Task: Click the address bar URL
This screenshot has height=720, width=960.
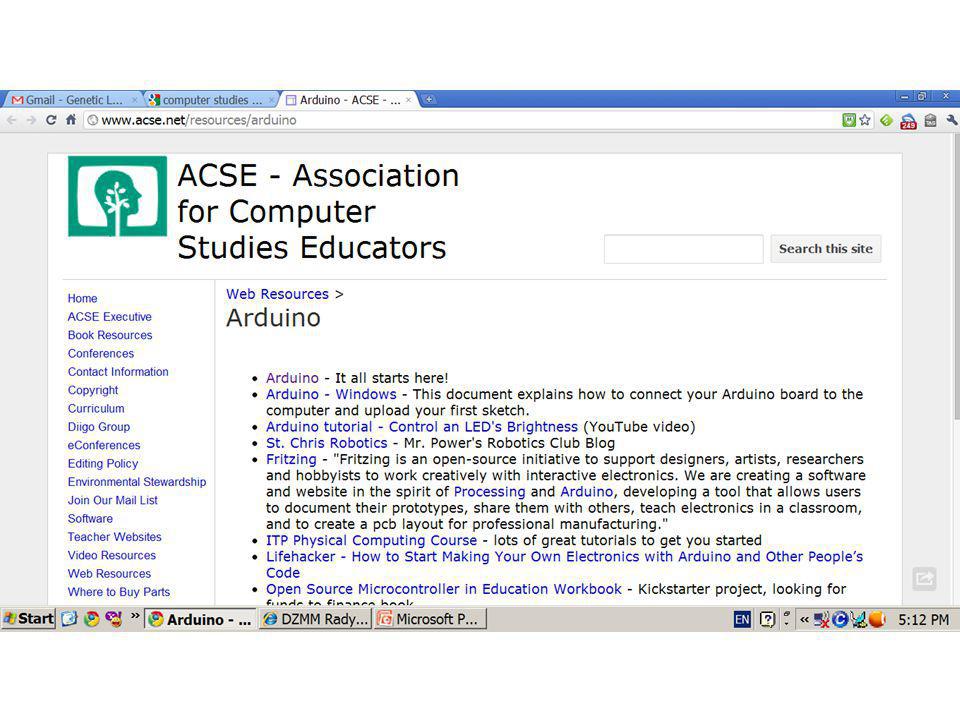Action: [x=199, y=120]
